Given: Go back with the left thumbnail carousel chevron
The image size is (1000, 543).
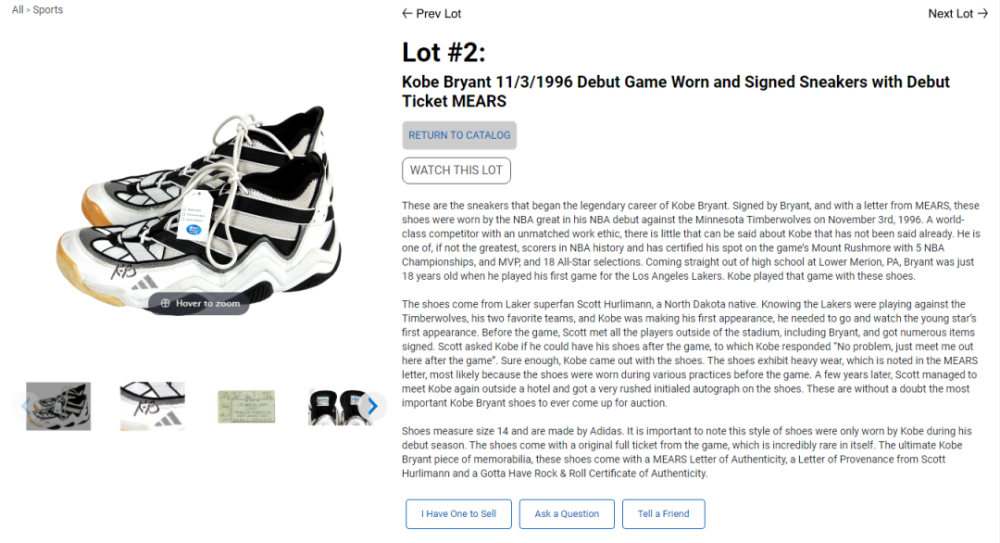Looking at the screenshot, I should coord(25,406).
